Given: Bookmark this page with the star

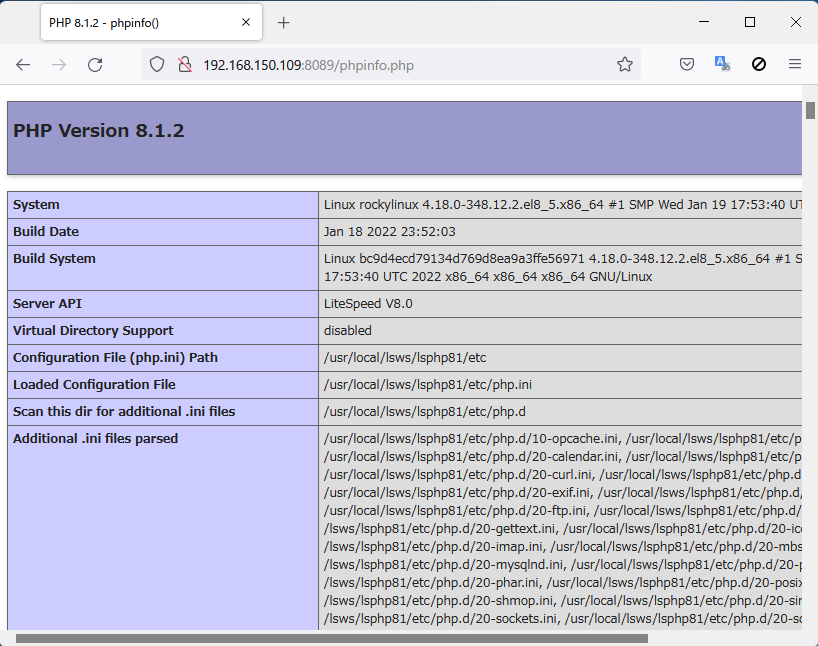Looking at the screenshot, I should coord(625,65).
